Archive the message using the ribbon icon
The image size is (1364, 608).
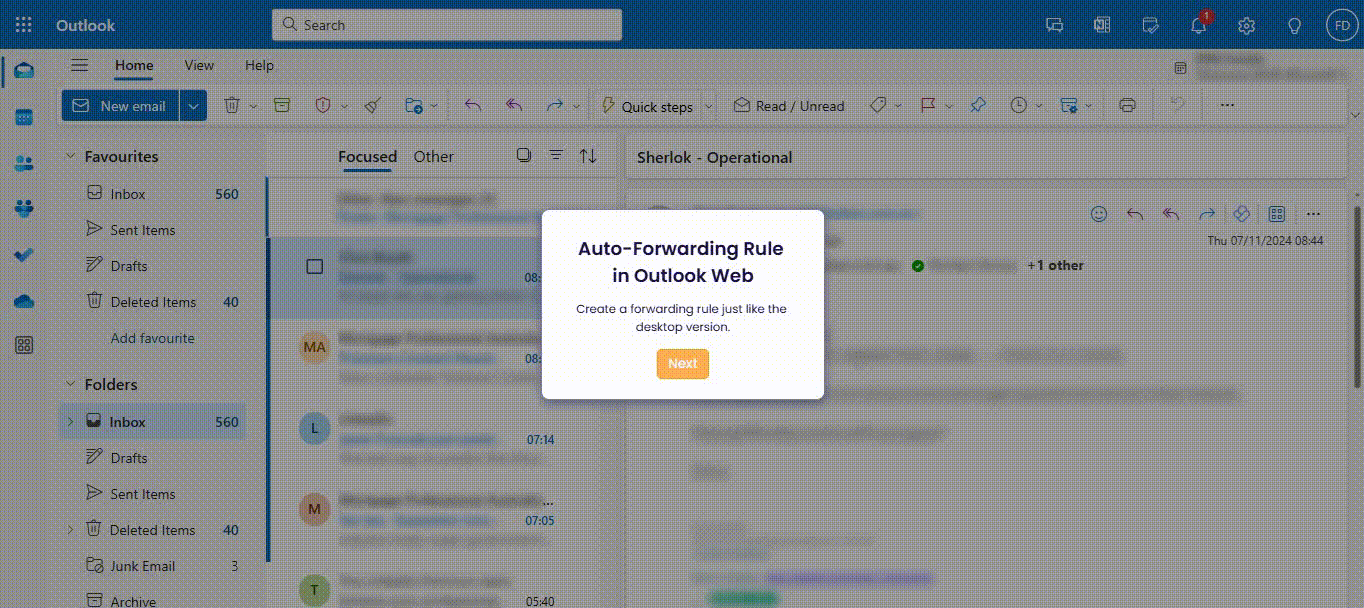[x=282, y=105]
